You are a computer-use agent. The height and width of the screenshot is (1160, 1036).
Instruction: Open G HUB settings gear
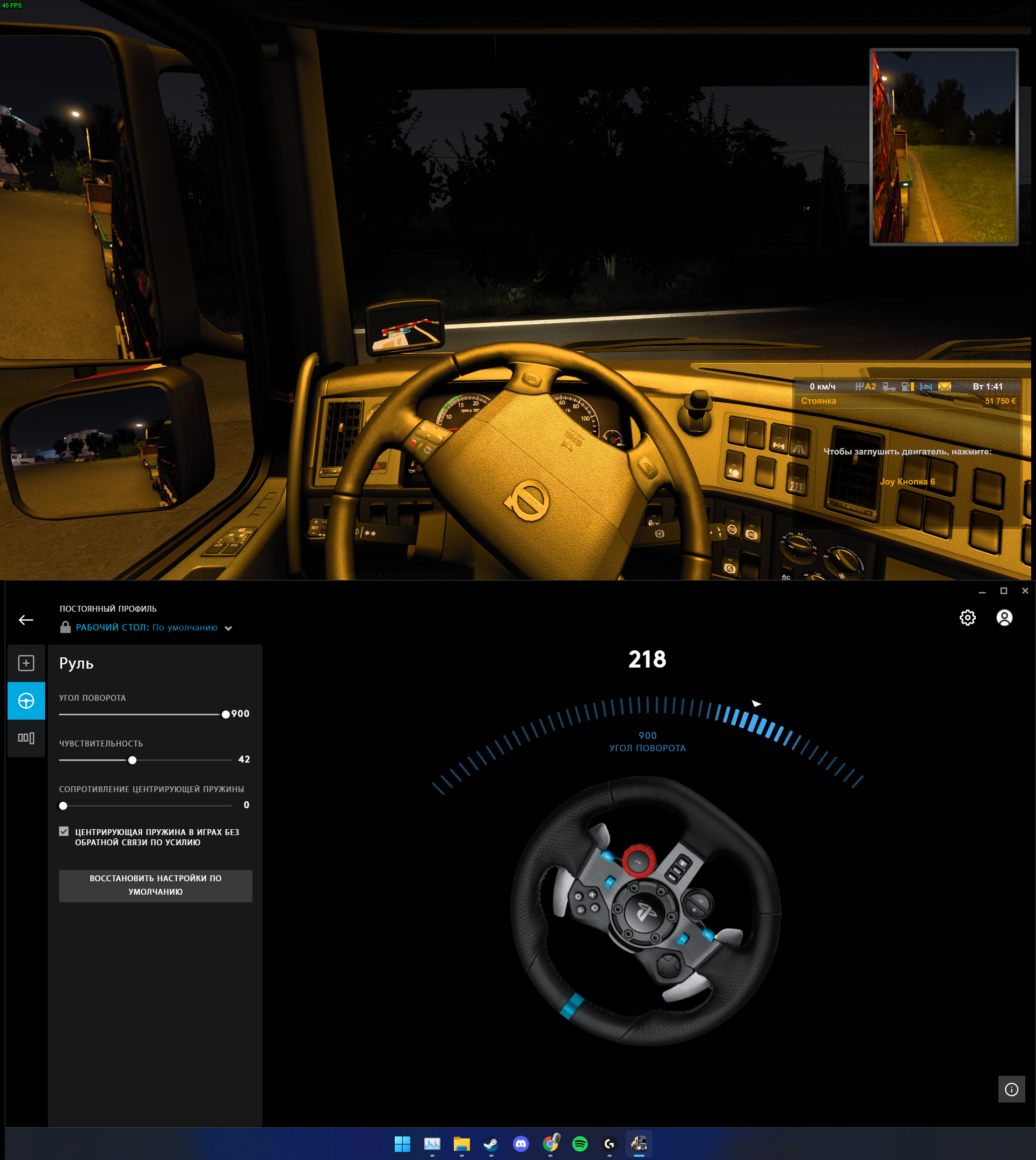click(x=967, y=618)
